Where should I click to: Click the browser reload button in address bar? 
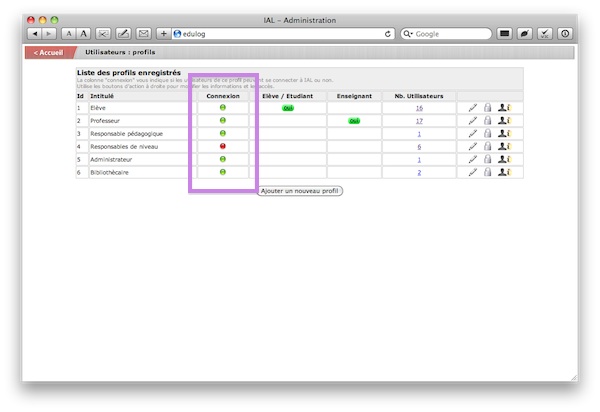click(x=388, y=34)
